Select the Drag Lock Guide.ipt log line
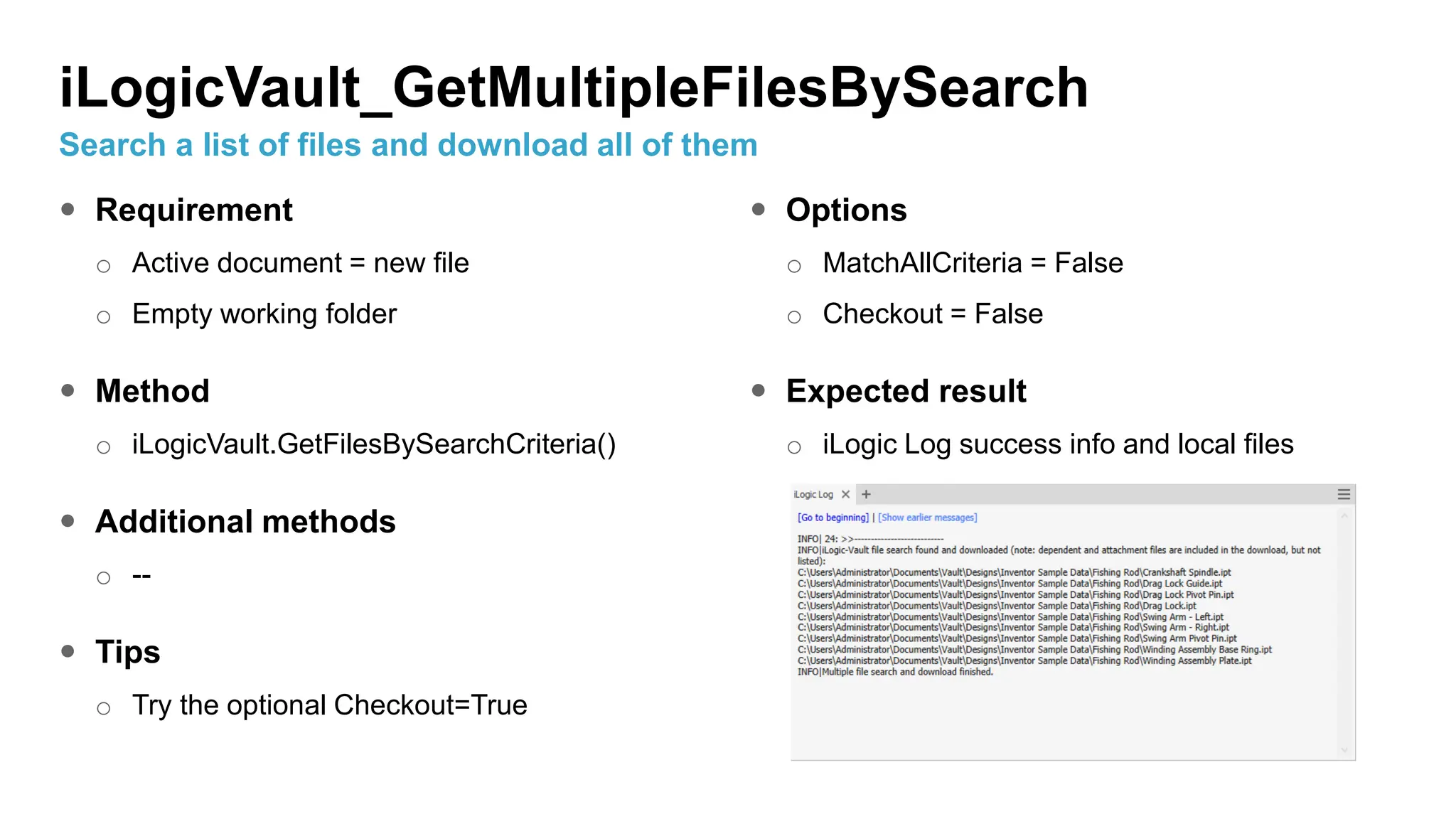 (1010, 584)
